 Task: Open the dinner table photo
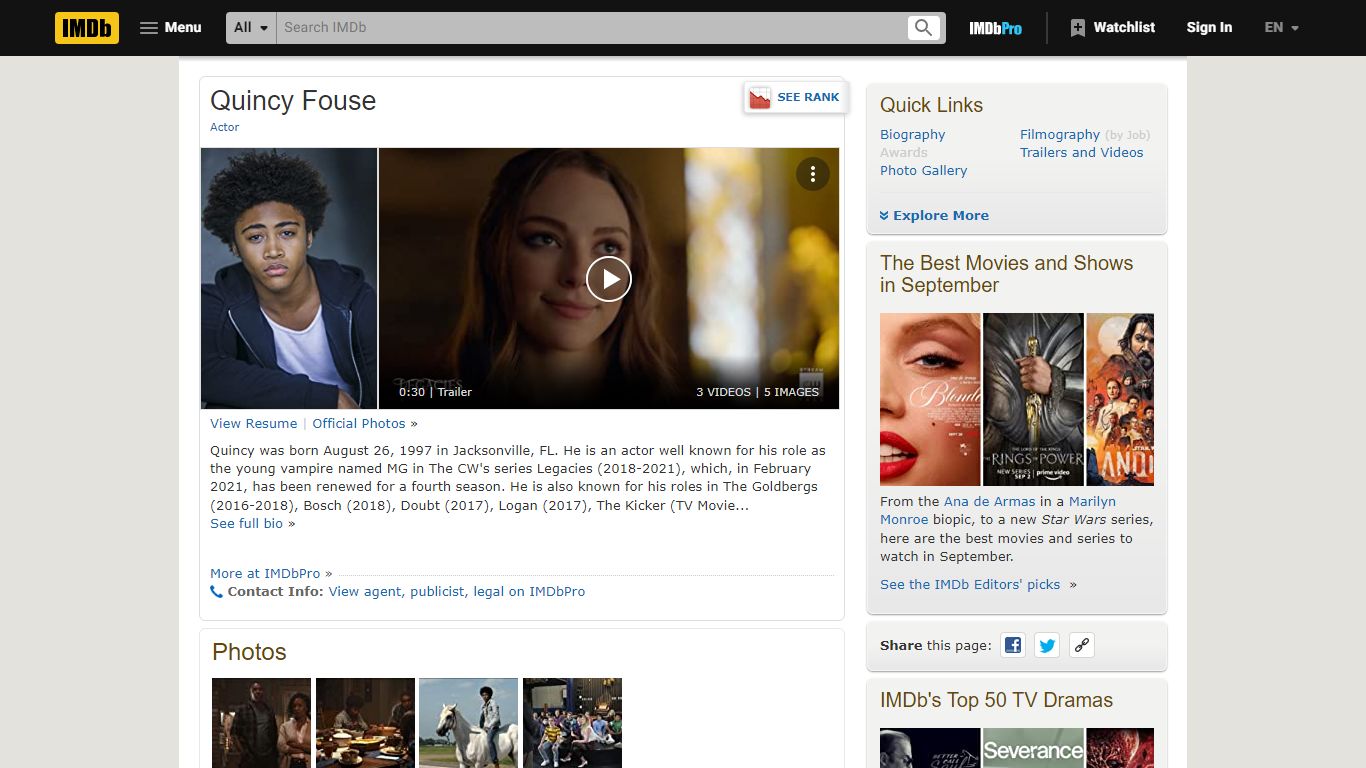click(x=365, y=723)
